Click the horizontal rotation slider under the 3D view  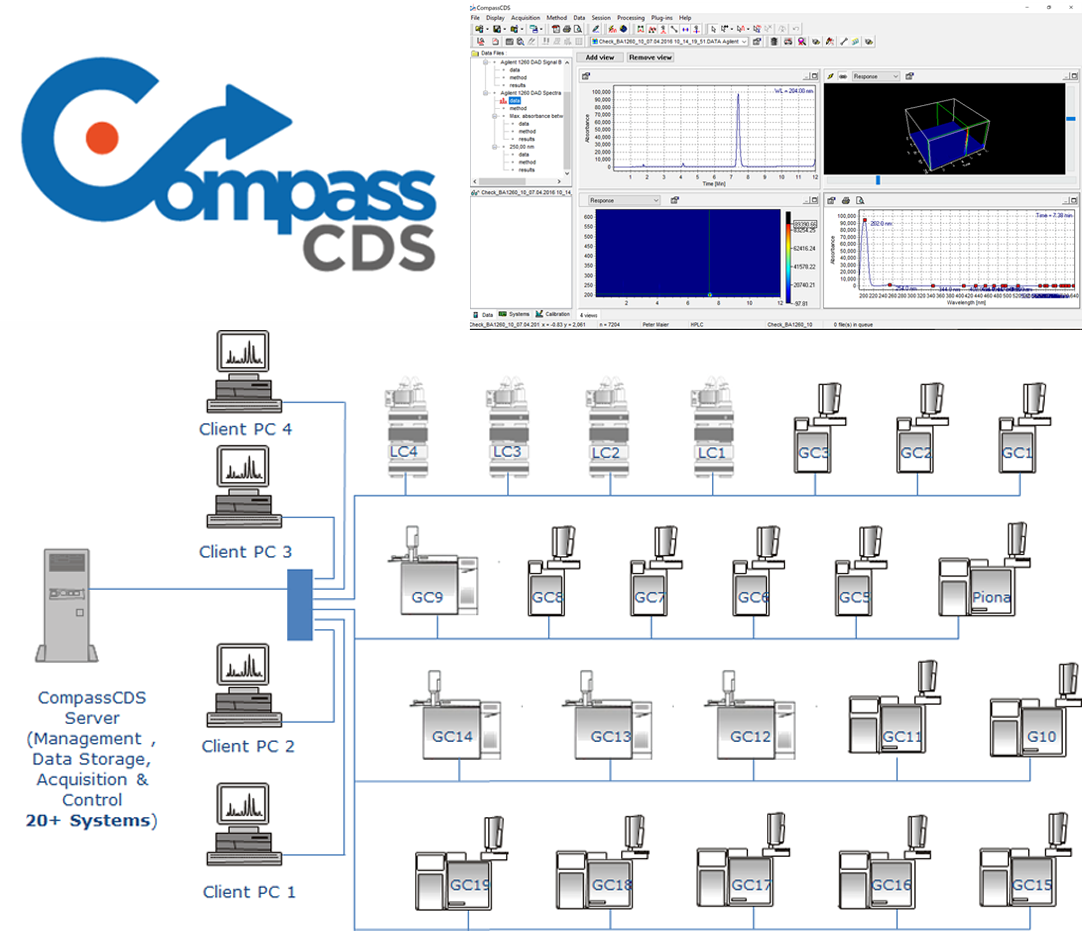[x=878, y=180]
